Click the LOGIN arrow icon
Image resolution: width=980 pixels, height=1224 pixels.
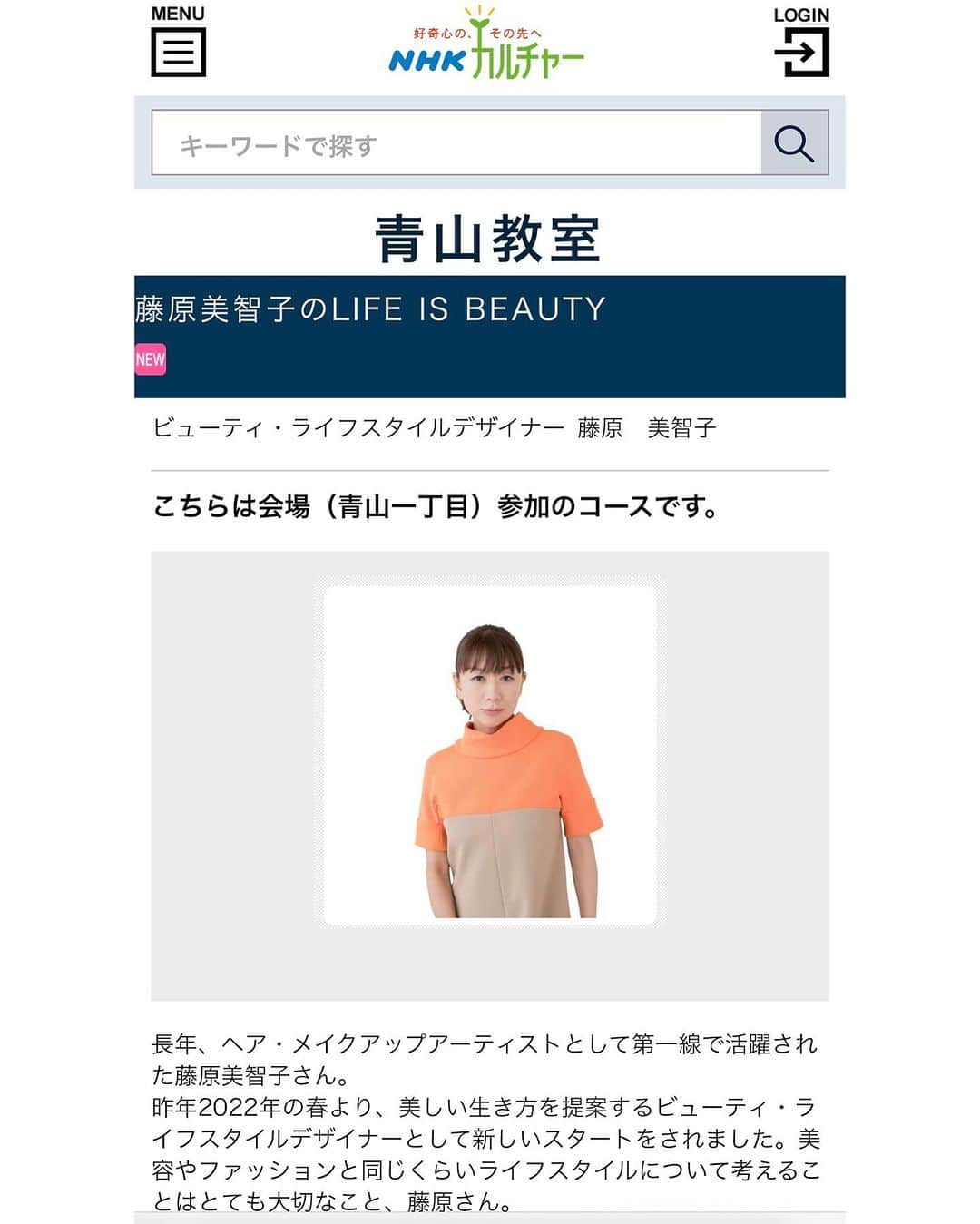point(801,53)
